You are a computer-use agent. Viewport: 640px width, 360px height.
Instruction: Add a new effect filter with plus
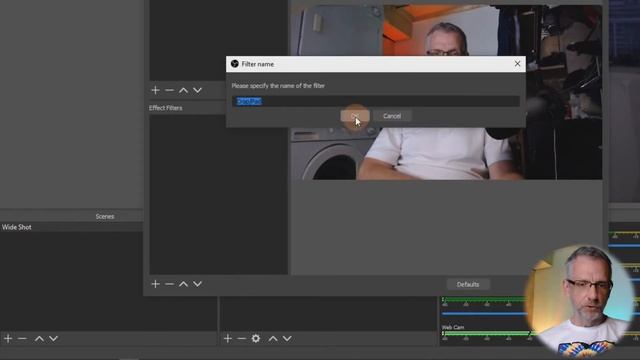pos(155,284)
